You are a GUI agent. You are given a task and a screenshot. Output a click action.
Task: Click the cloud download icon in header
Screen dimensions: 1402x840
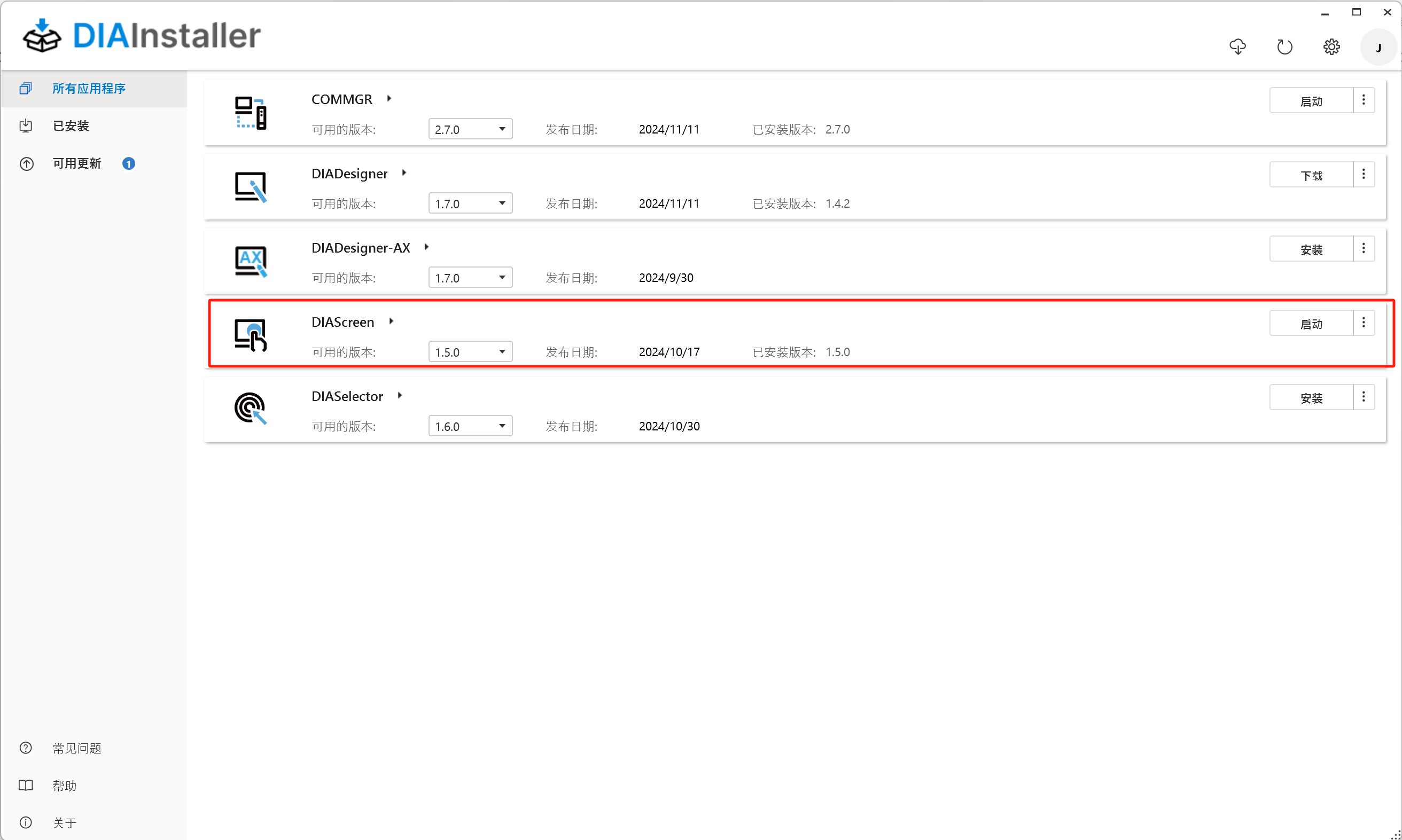(x=1238, y=47)
